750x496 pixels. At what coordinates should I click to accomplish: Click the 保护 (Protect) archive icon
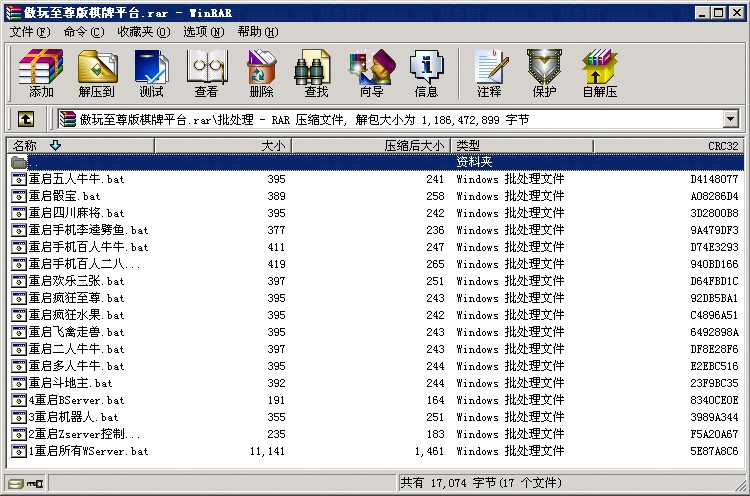click(x=544, y=73)
